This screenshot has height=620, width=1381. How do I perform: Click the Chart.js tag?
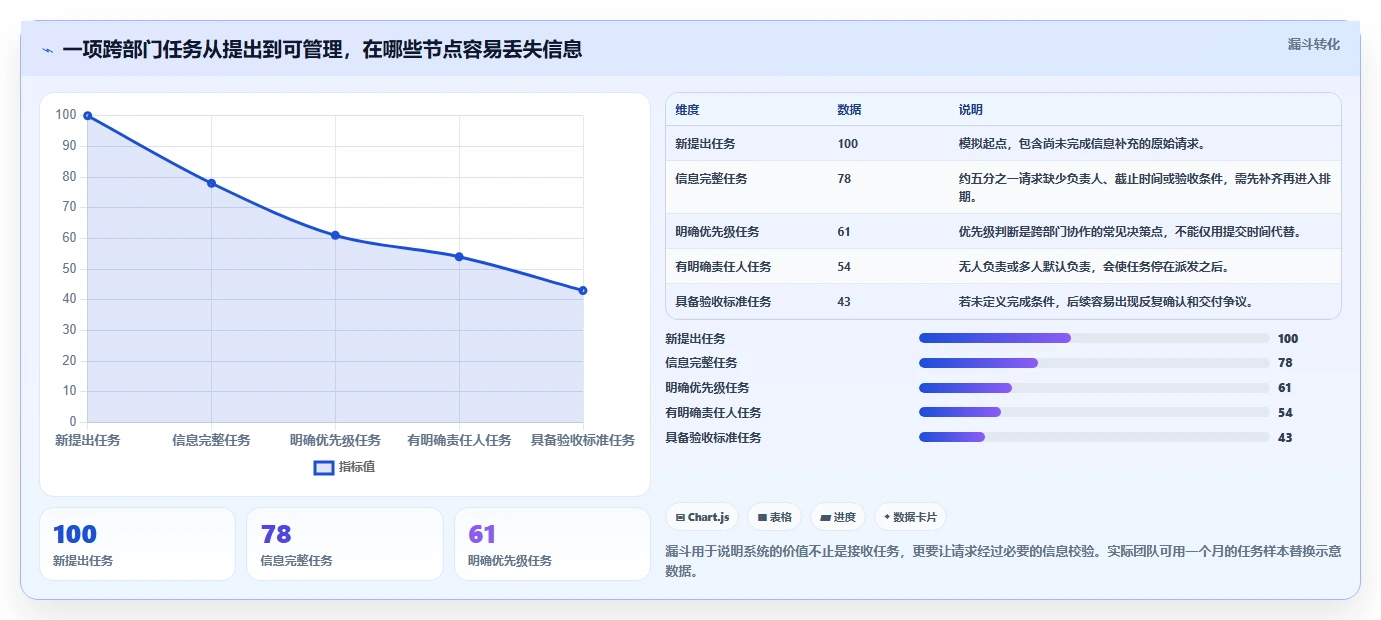[702, 517]
